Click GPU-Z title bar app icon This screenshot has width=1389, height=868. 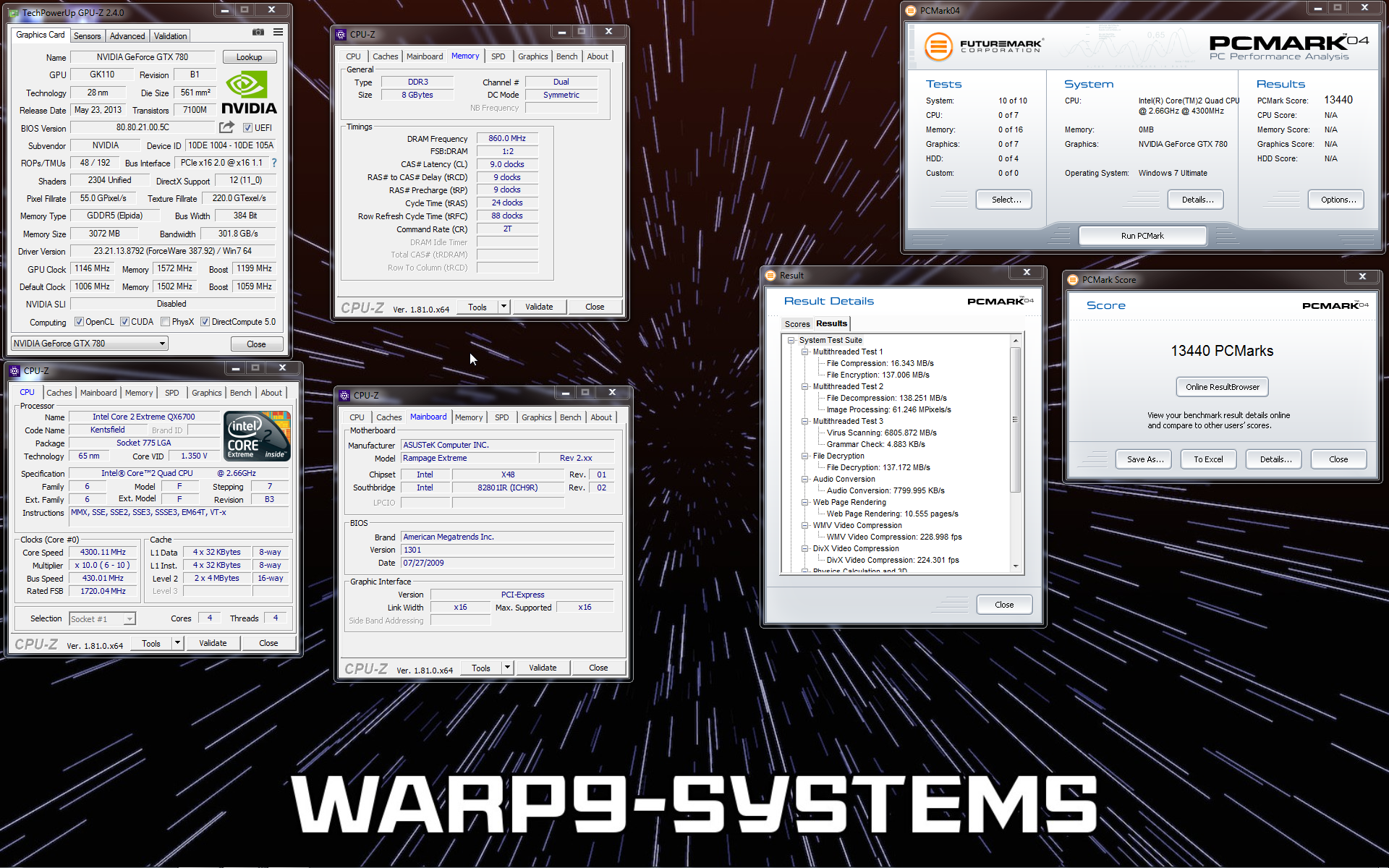(x=14, y=12)
